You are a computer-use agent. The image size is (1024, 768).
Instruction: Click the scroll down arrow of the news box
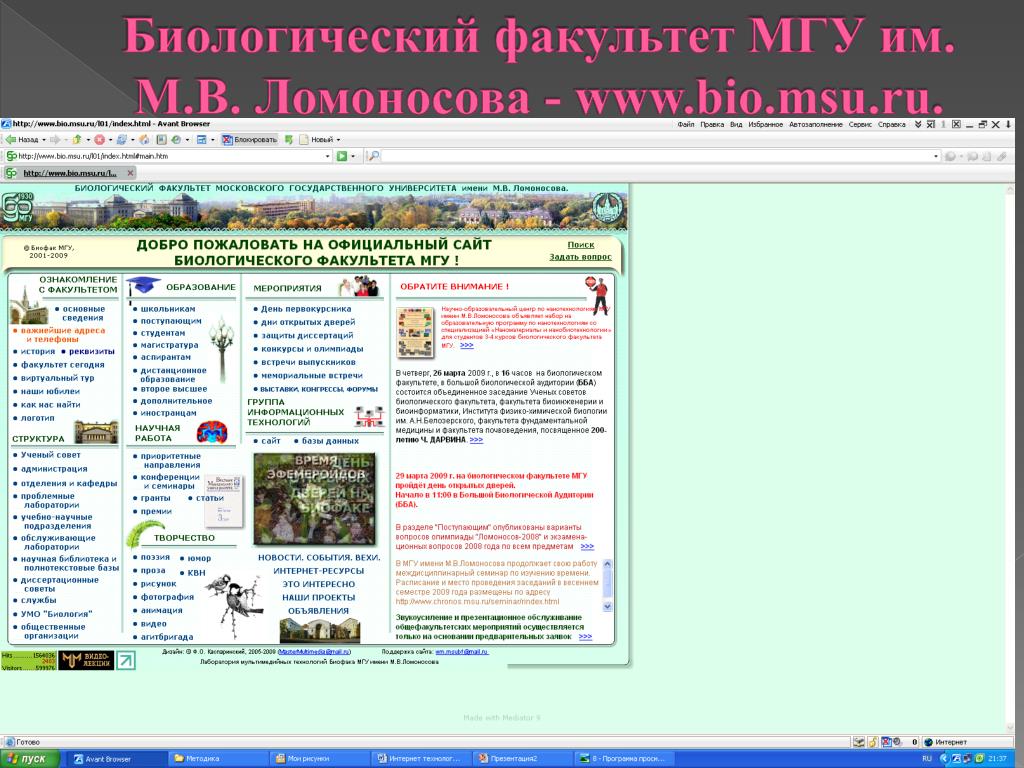pyautogui.click(x=607, y=606)
